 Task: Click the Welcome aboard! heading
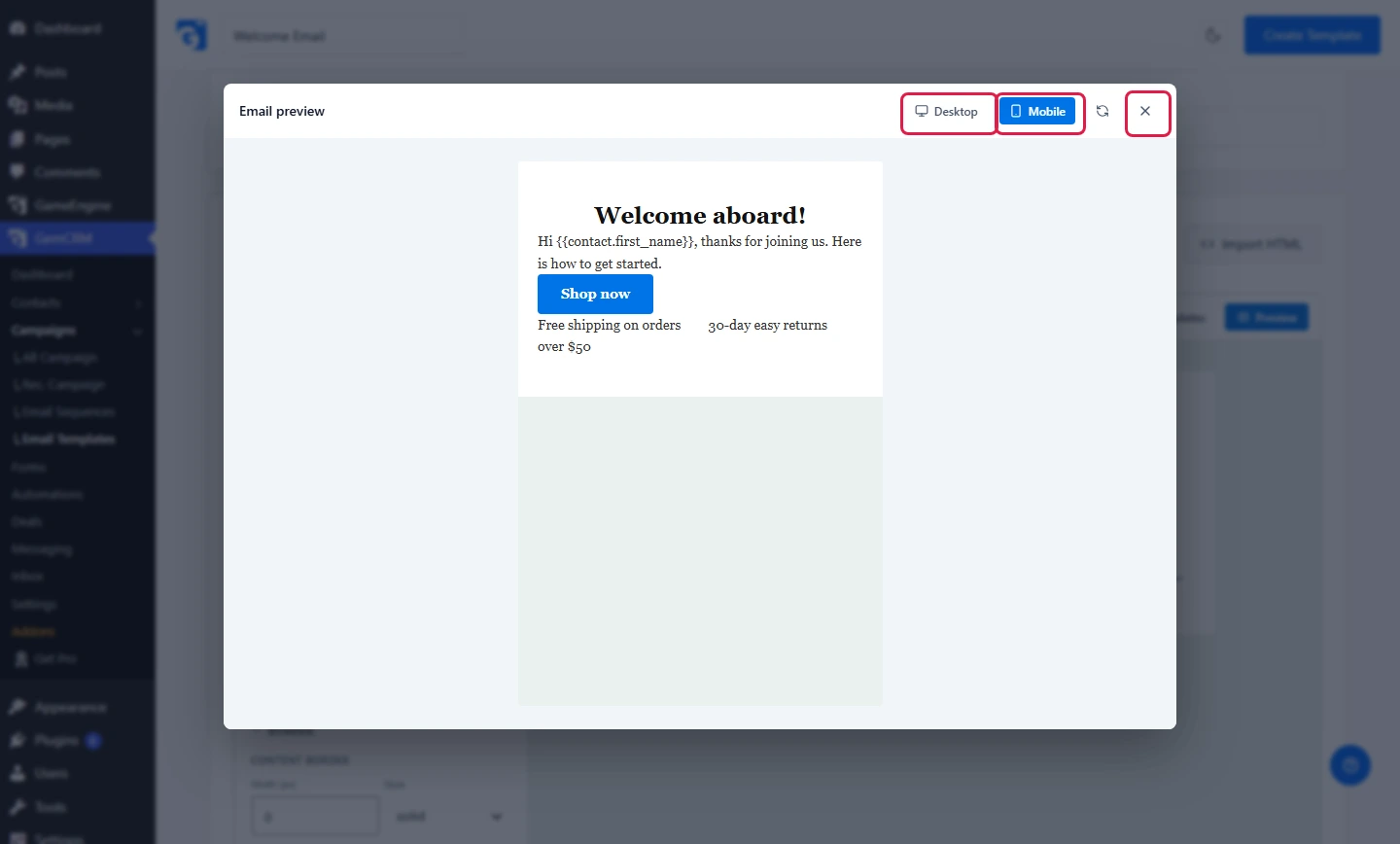700,215
